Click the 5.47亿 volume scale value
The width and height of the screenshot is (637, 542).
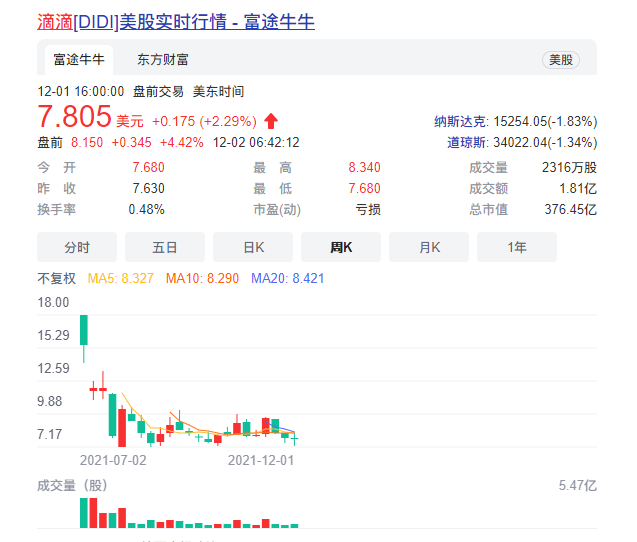point(578,486)
